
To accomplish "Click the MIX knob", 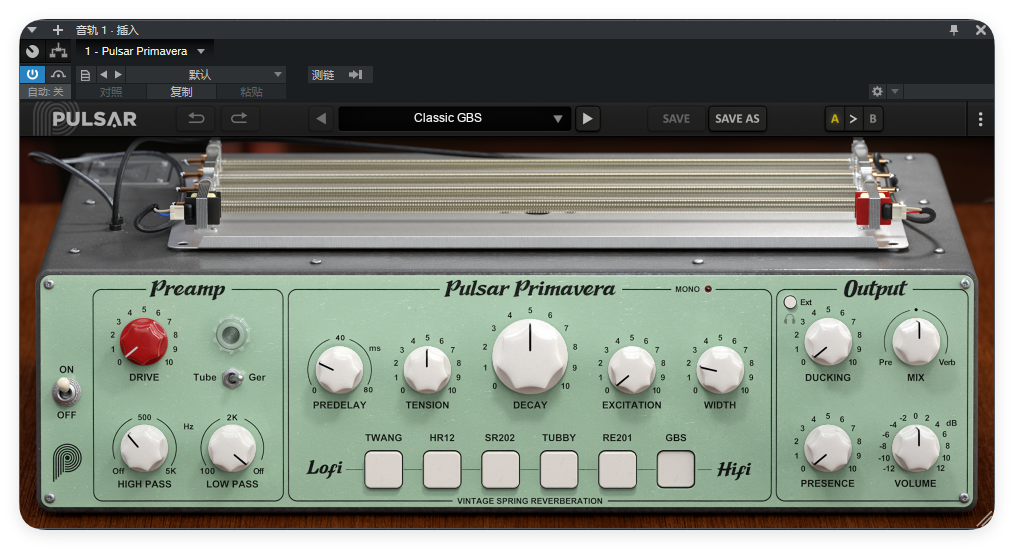I will (916, 341).
